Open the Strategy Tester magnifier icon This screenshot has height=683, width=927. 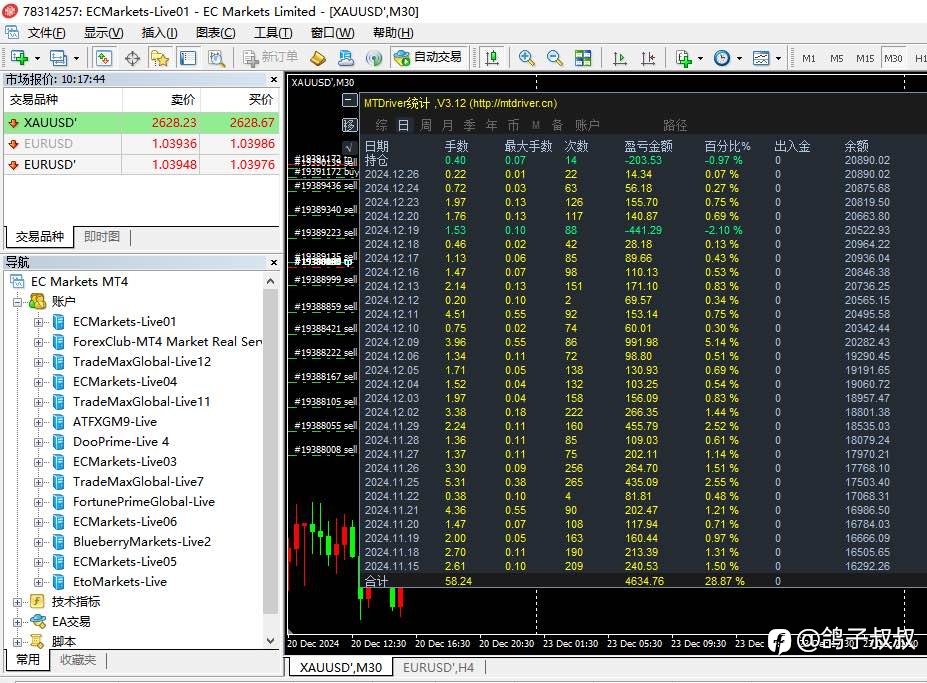(x=216, y=57)
